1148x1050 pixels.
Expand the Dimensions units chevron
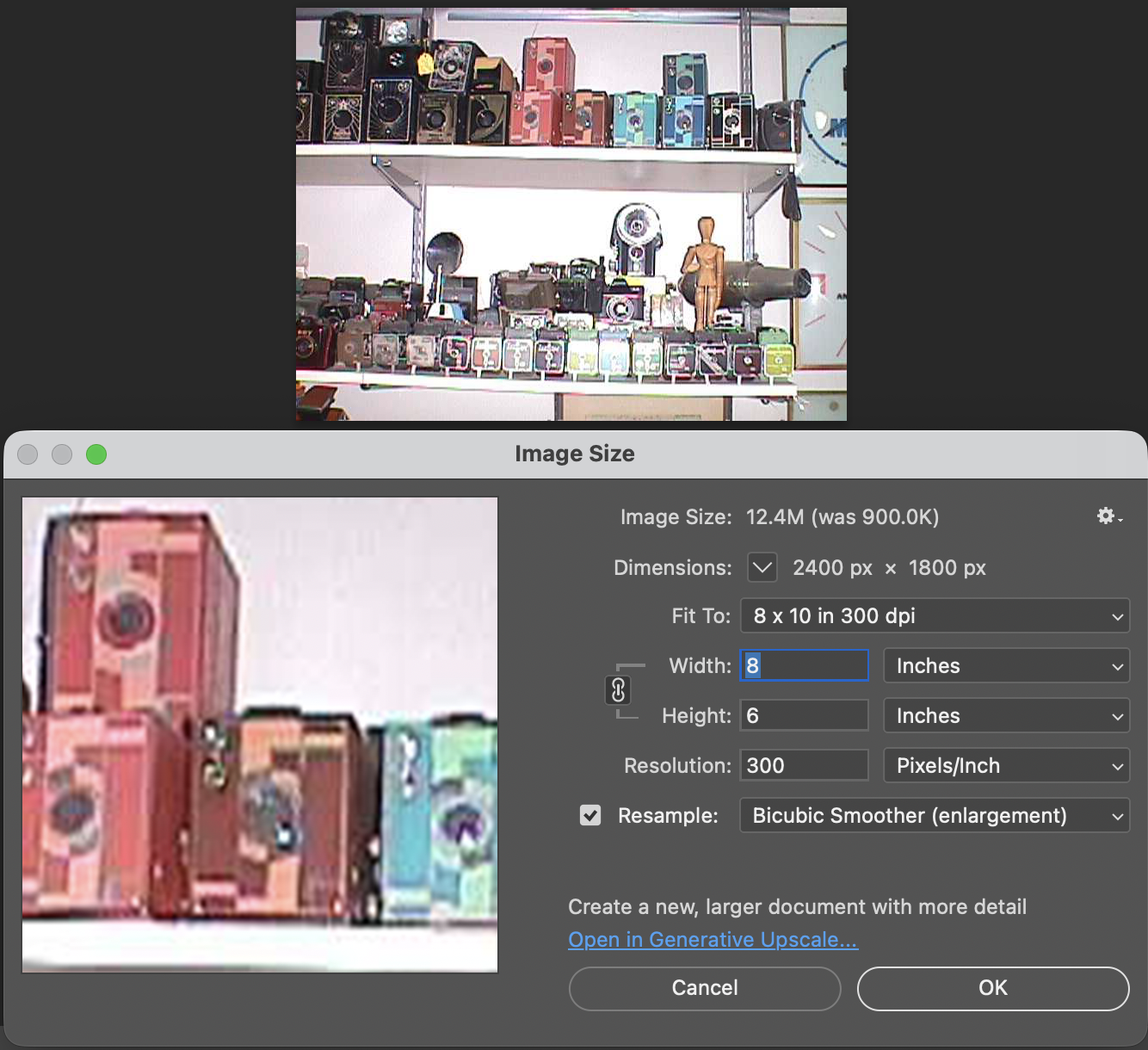click(761, 567)
